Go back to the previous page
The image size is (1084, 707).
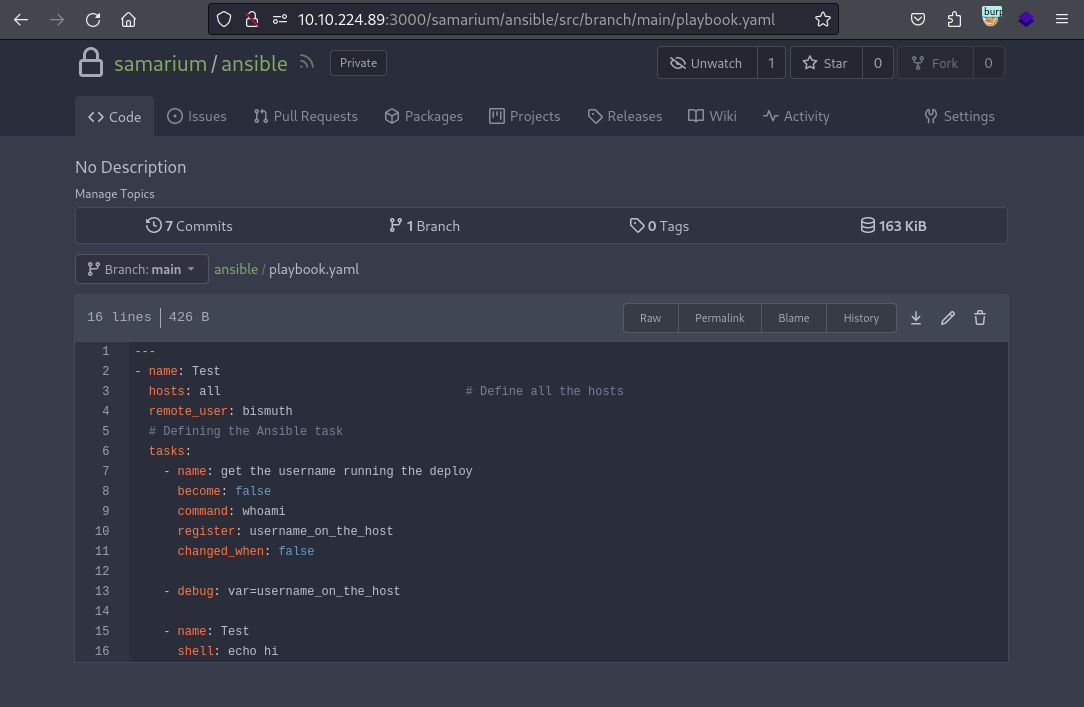[x=21, y=19]
